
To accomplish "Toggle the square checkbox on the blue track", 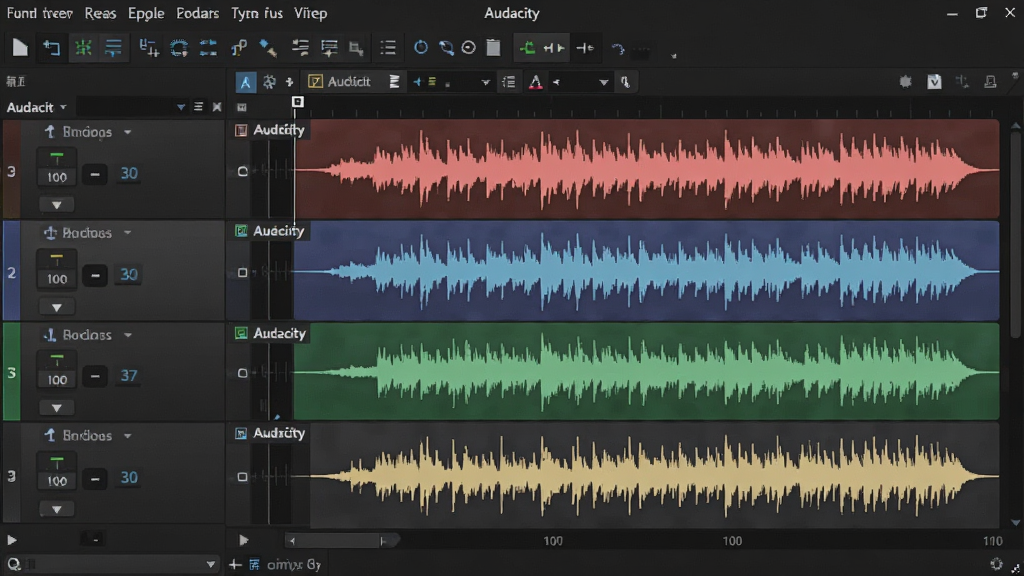I will click(x=242, y=272).
